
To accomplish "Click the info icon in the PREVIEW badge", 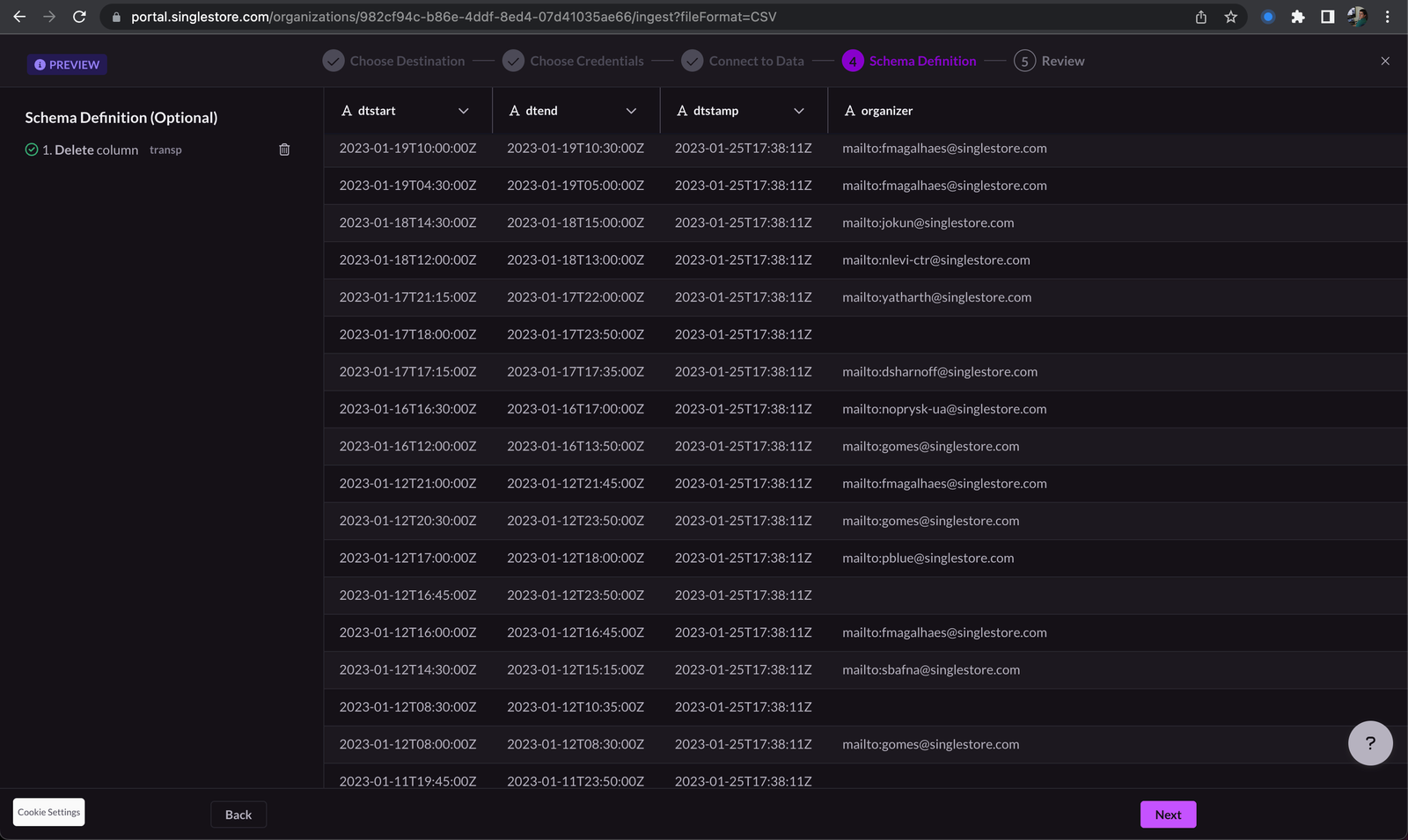I will (x=40, y=64).
